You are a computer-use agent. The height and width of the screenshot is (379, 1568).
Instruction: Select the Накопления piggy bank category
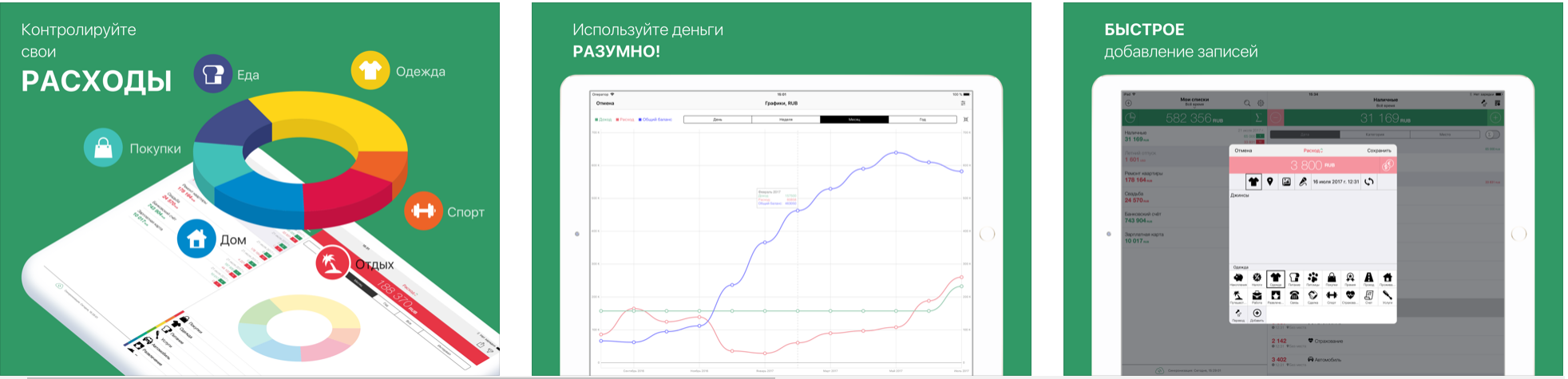coord(1238,278)
